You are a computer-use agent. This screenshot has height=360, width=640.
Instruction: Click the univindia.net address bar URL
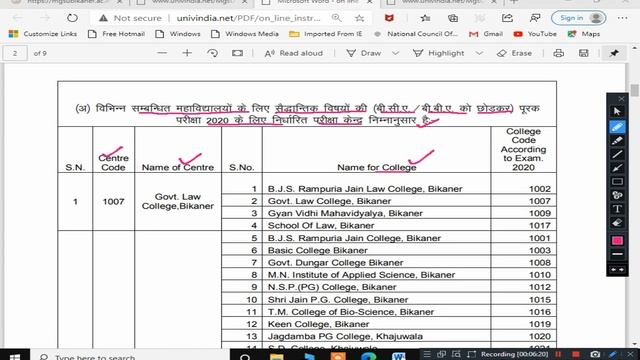(x=249, y=18)
